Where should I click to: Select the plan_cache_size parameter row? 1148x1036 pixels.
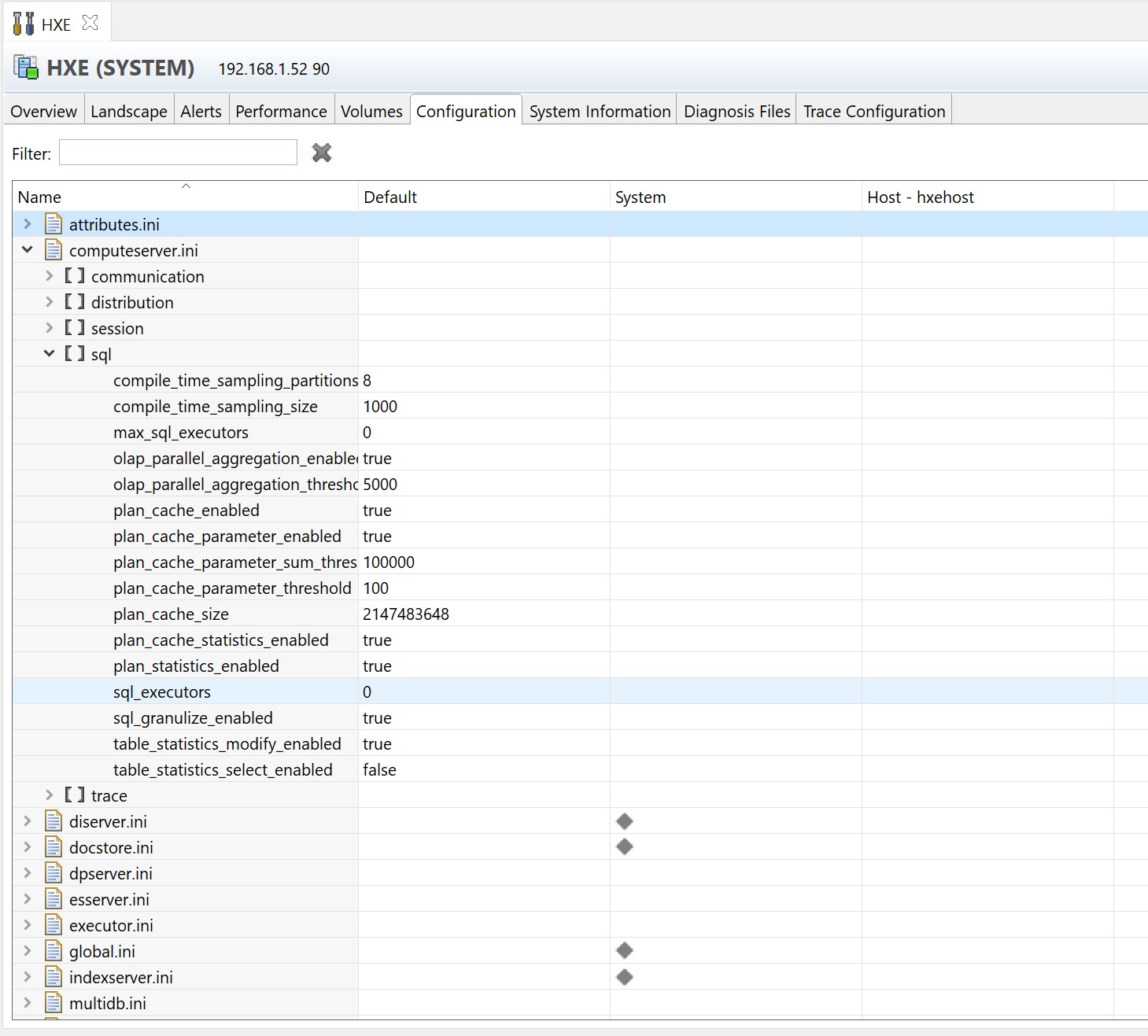[x=171, y=614]
